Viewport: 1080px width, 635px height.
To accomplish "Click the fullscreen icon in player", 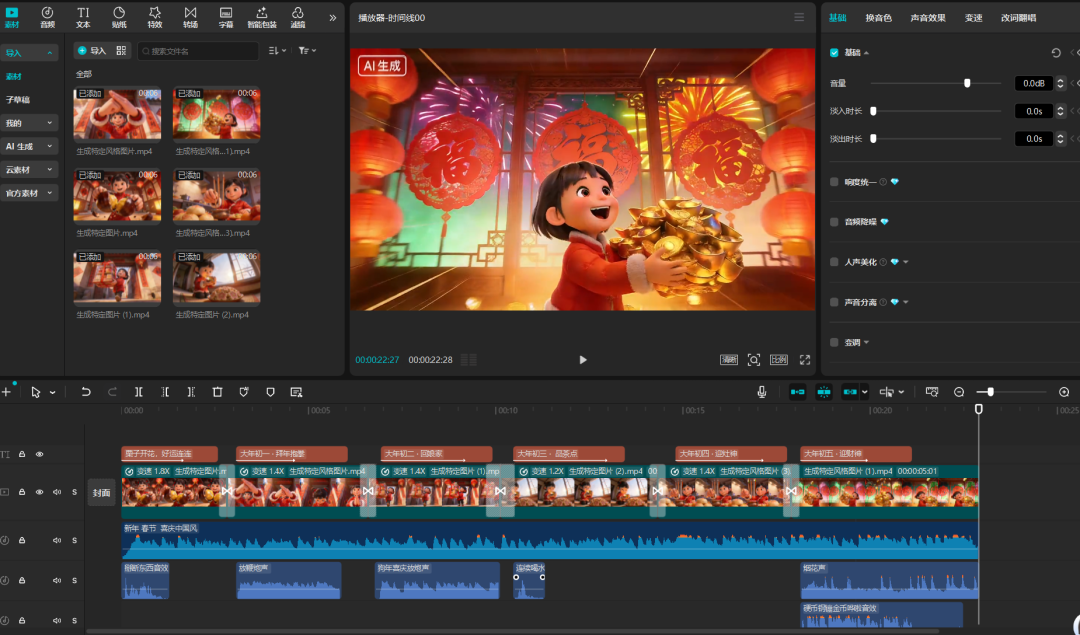I will [804, 360].
